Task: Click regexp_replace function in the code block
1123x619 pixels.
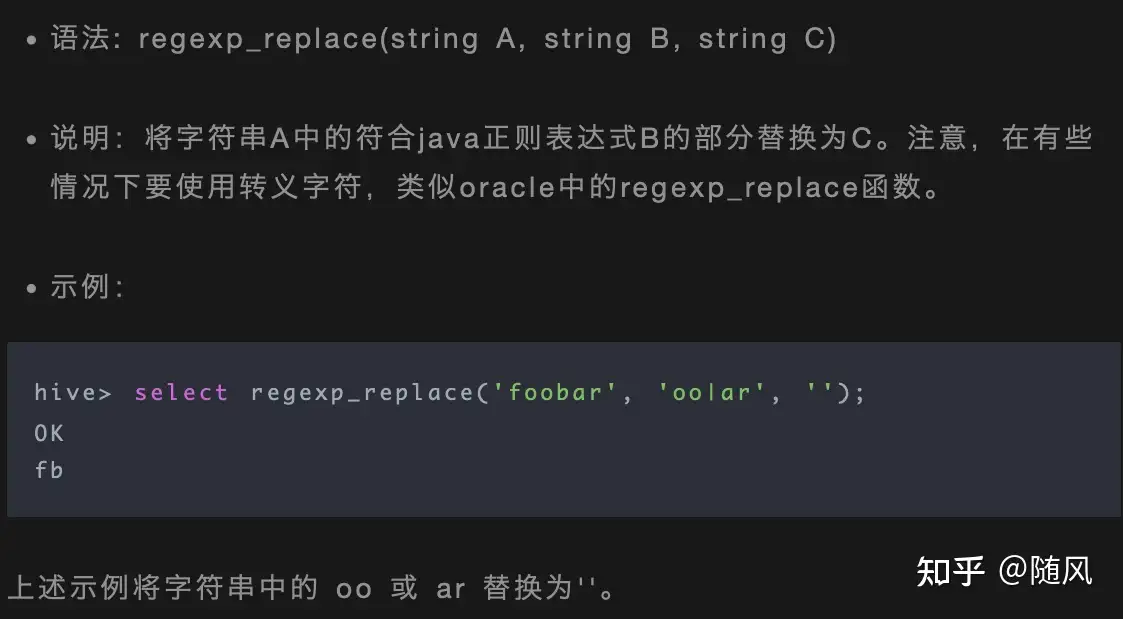Action: click(x=360, y=393)
